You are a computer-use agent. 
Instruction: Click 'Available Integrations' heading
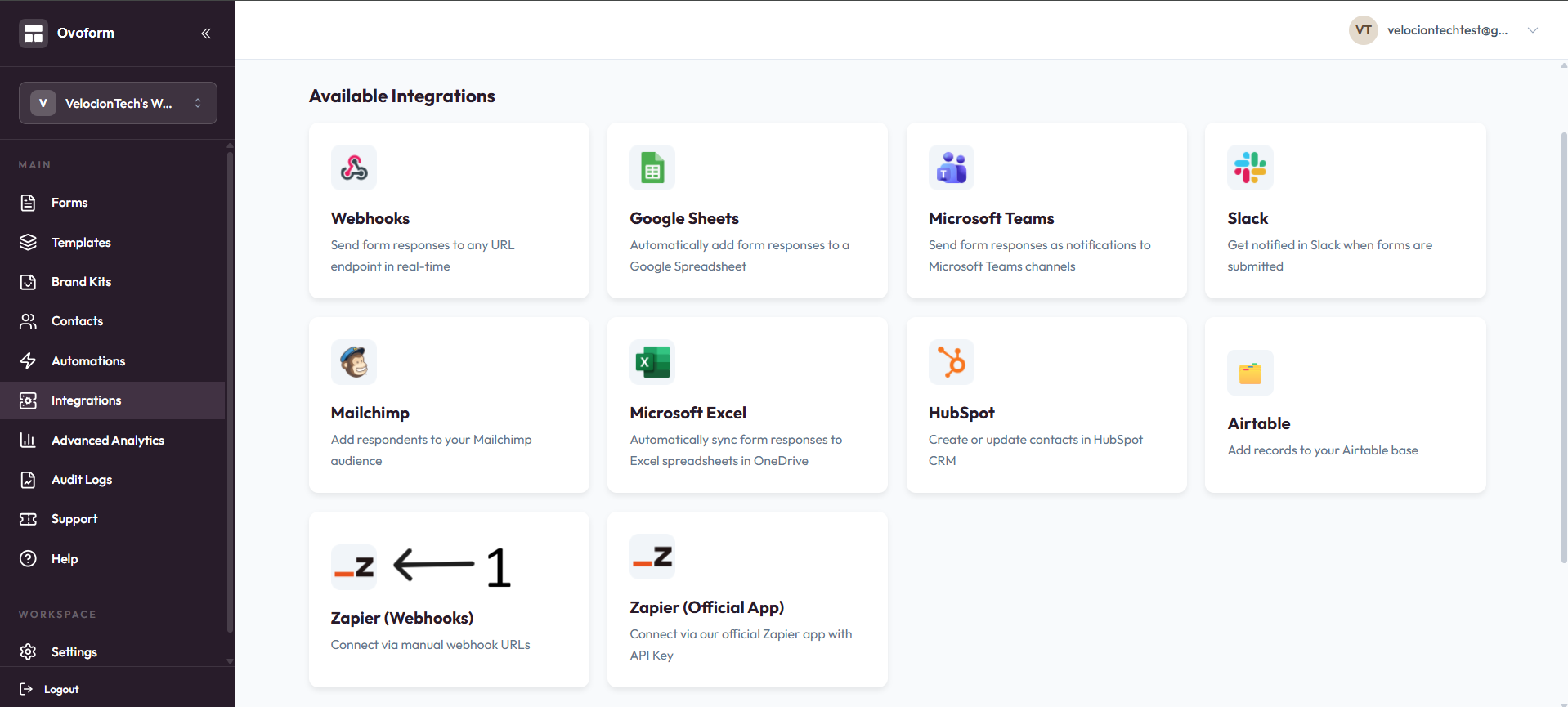[402, 96]
